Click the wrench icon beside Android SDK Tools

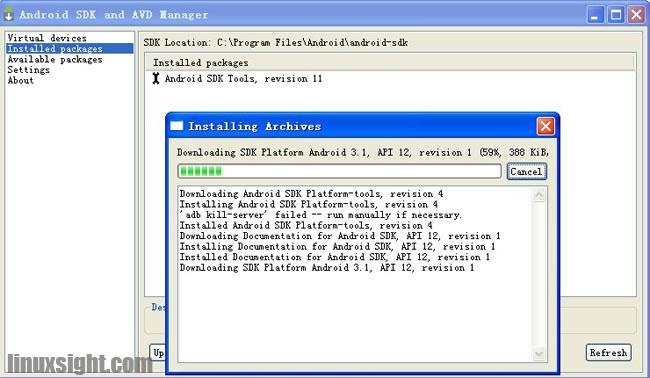(156, 78)
